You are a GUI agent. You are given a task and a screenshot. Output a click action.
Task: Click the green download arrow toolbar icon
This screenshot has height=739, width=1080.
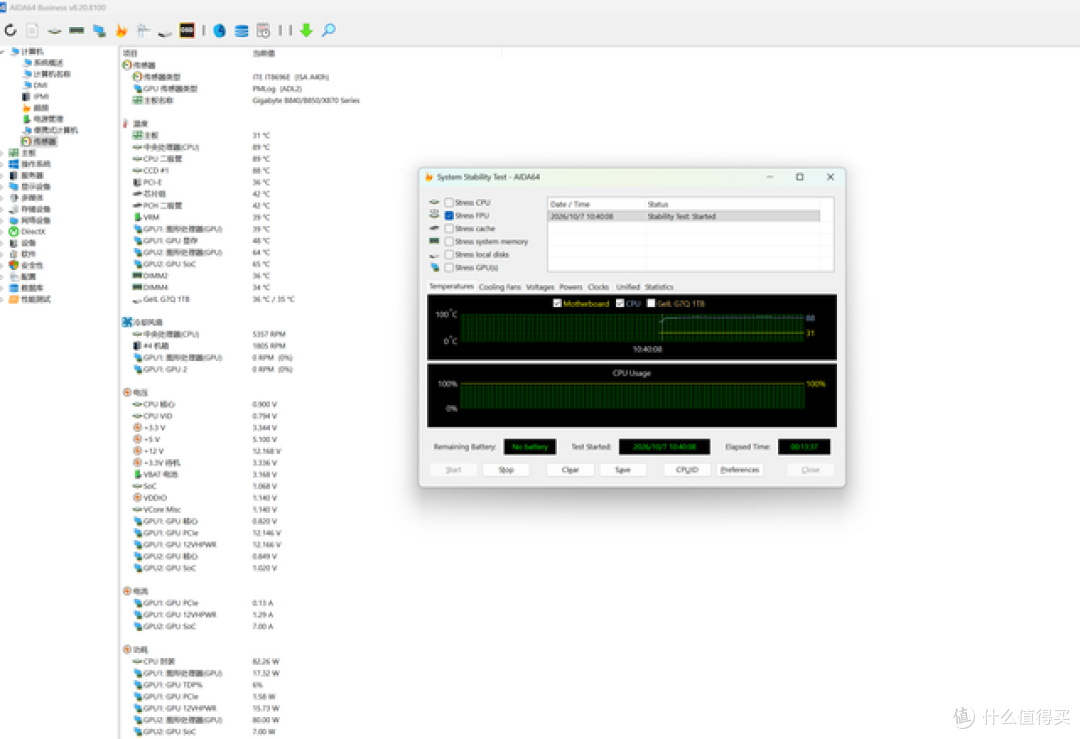click(307, 30)
